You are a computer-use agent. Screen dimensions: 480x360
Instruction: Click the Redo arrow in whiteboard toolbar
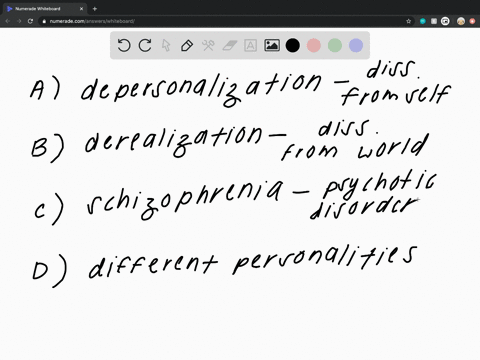click(x=145, y=45)
